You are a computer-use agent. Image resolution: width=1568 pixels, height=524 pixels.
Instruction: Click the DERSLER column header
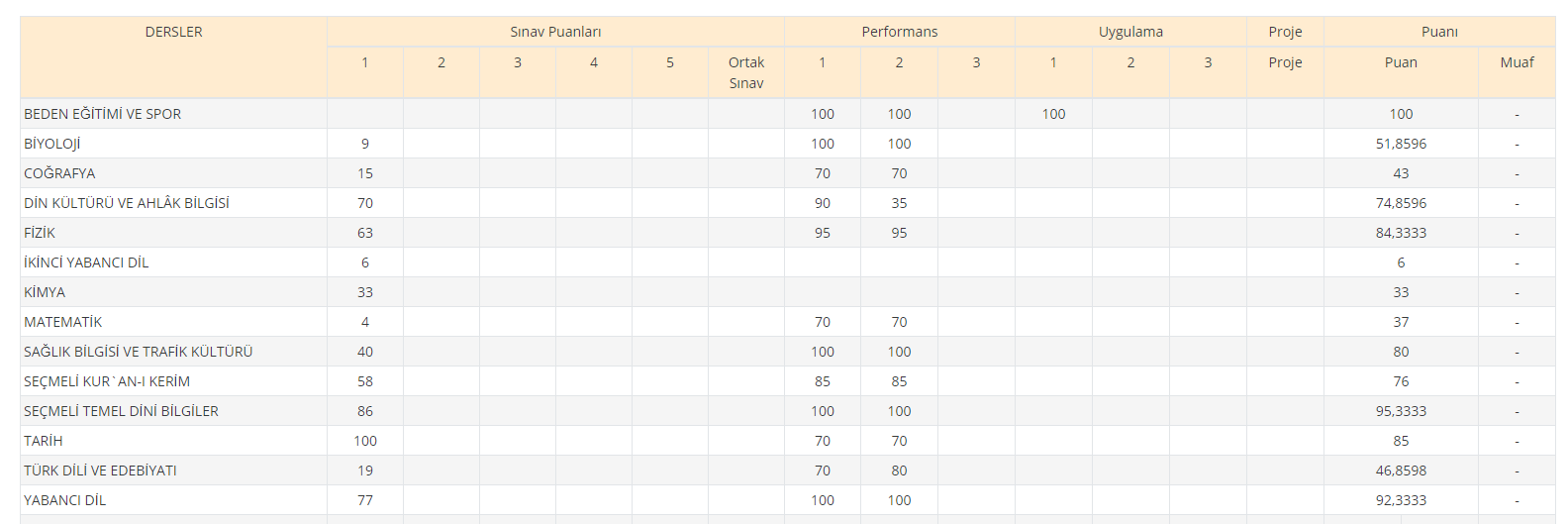(x=173, y=32)
